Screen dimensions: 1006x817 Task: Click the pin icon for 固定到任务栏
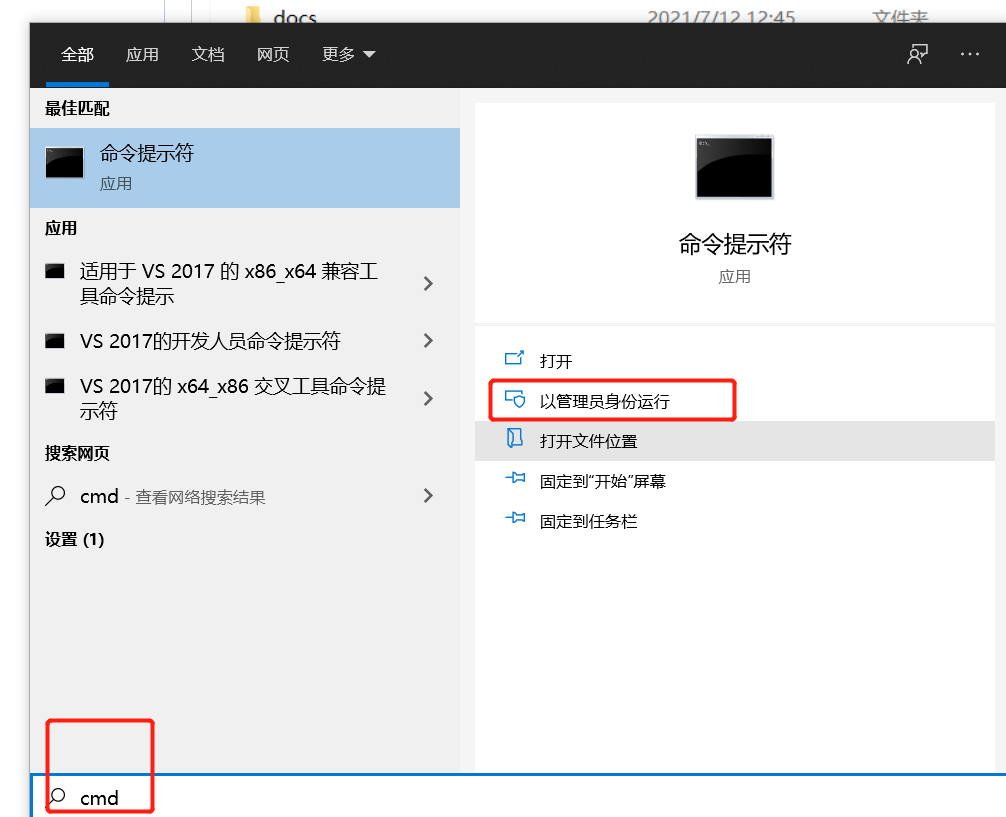click(x=515, y=518)
